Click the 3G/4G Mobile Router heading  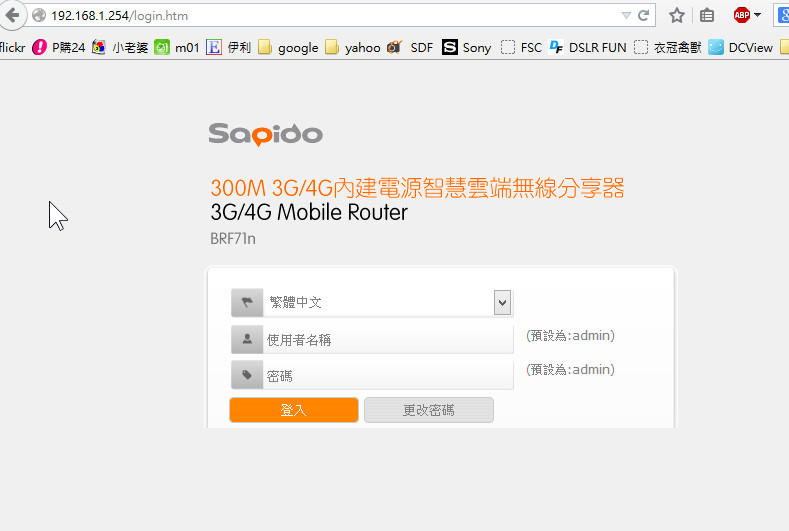309,212
